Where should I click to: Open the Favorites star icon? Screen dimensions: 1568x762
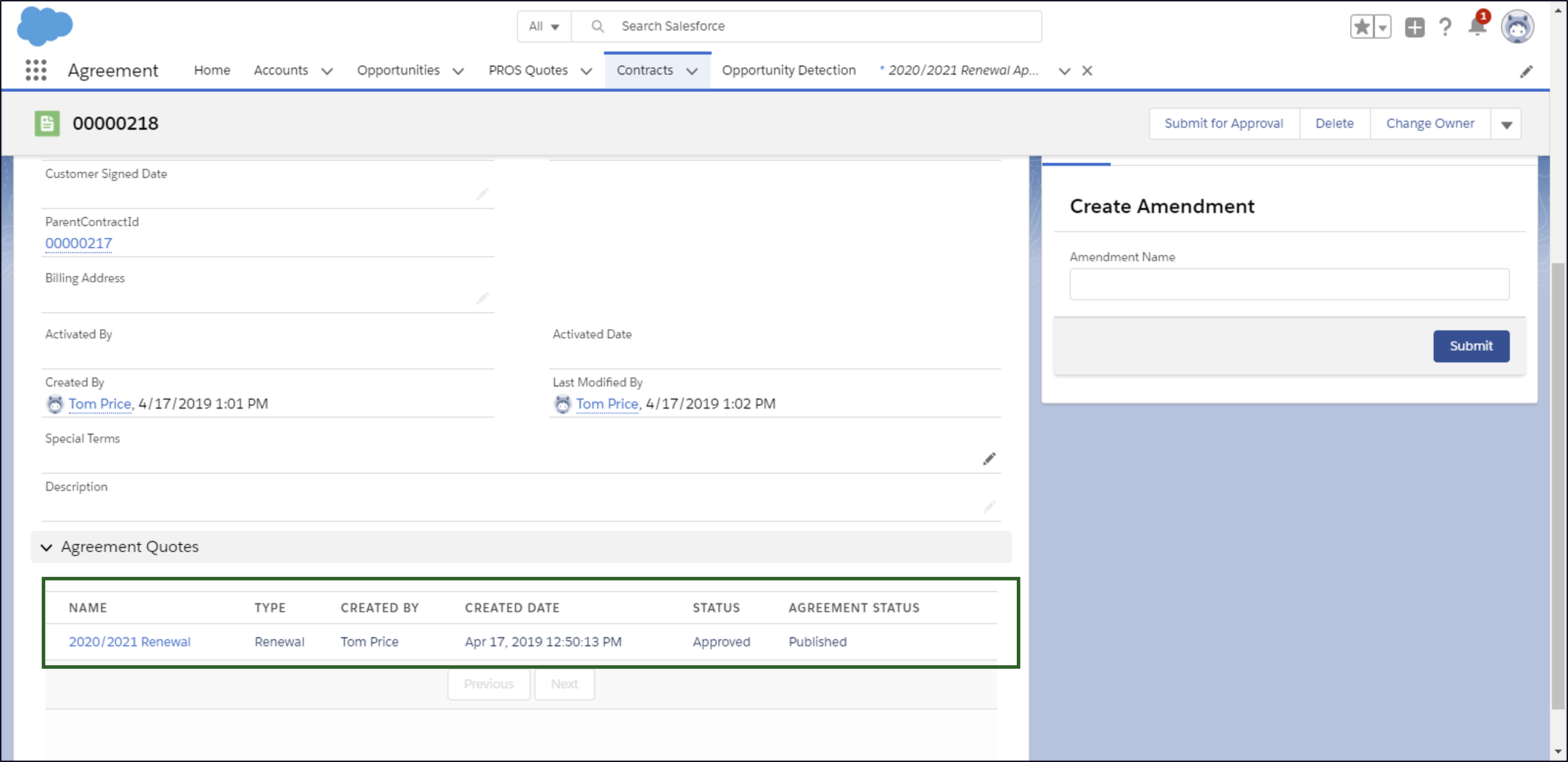(1361, 27)
